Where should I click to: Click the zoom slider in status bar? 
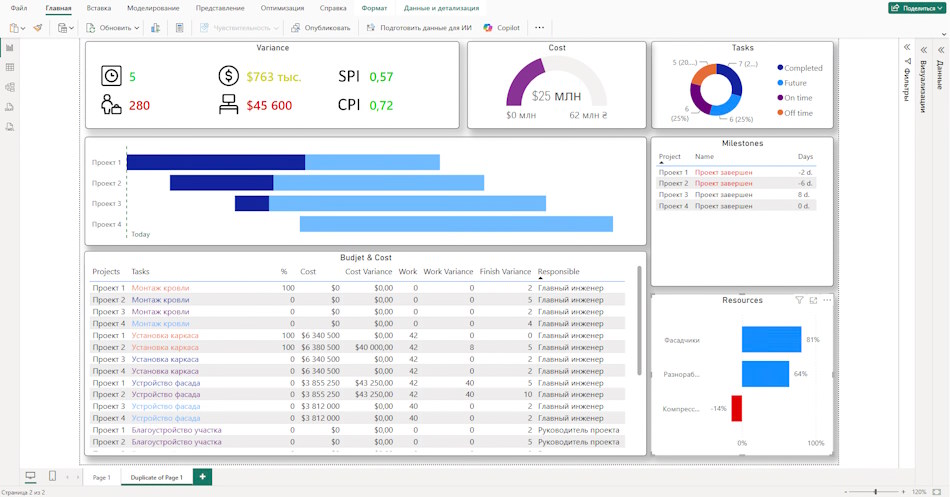tap(875, 492)
